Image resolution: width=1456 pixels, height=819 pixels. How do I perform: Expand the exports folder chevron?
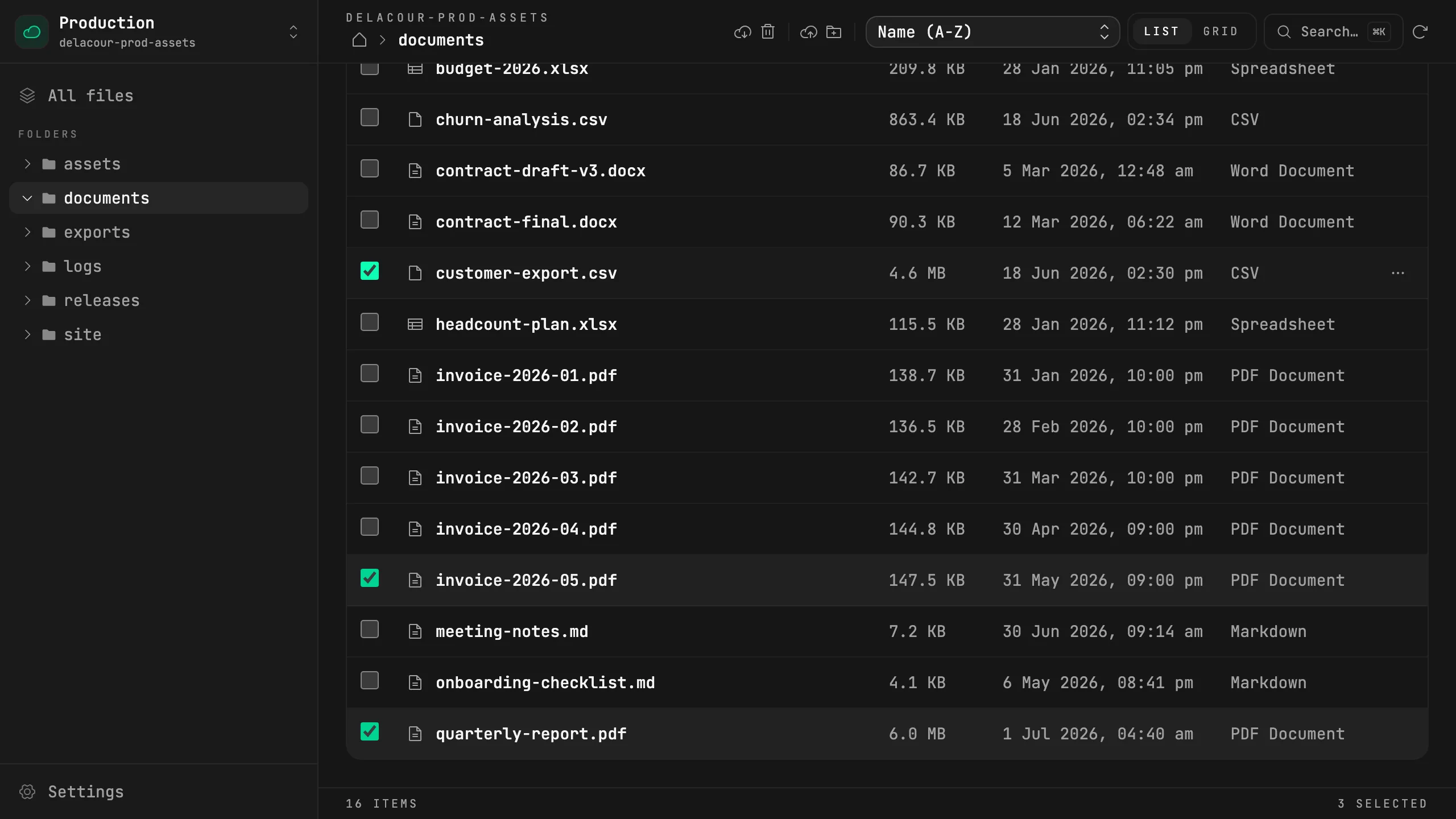(x=27, y=232)
